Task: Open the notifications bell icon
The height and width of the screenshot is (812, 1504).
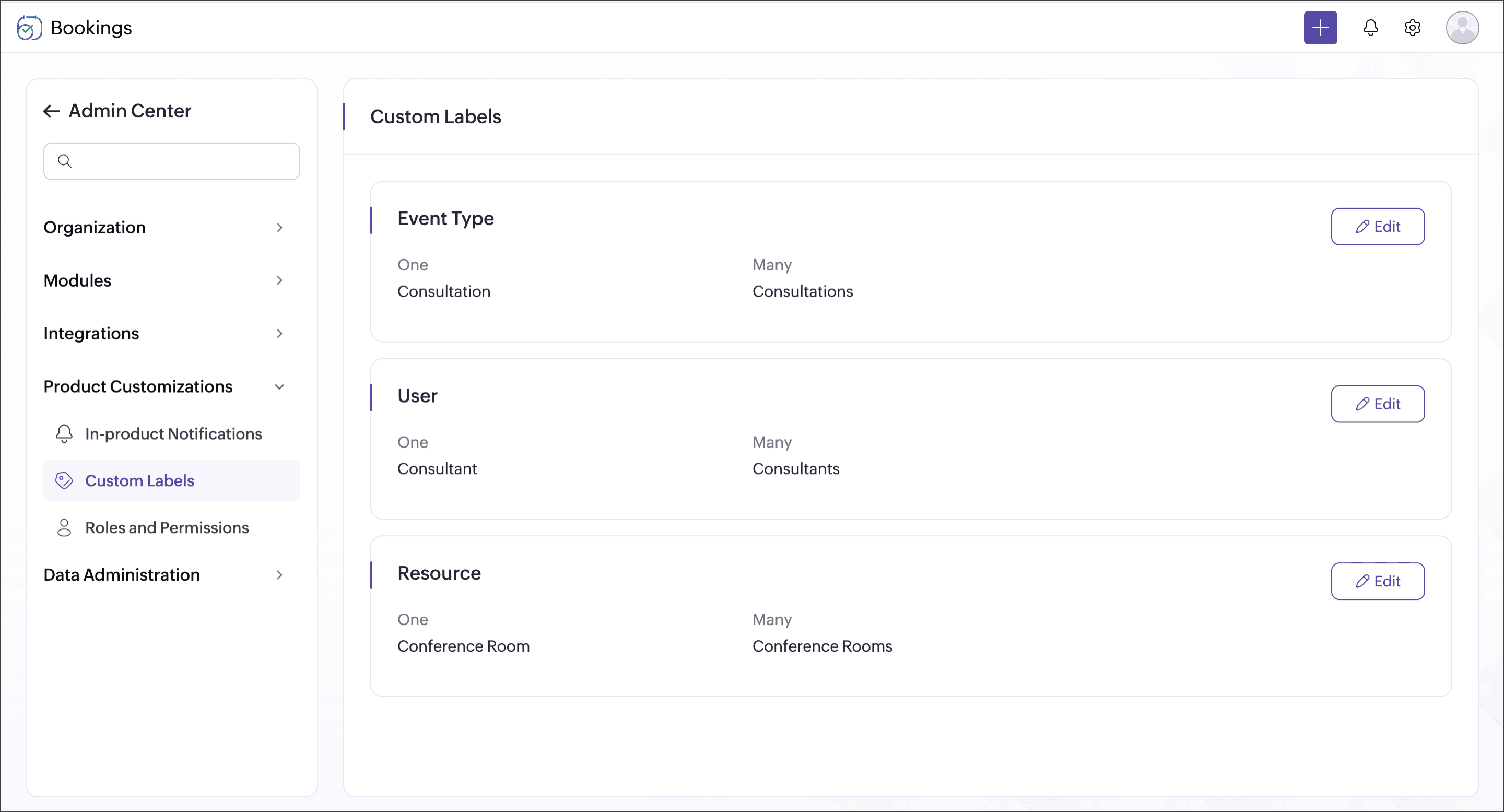Action: (x=1370, y=28)
